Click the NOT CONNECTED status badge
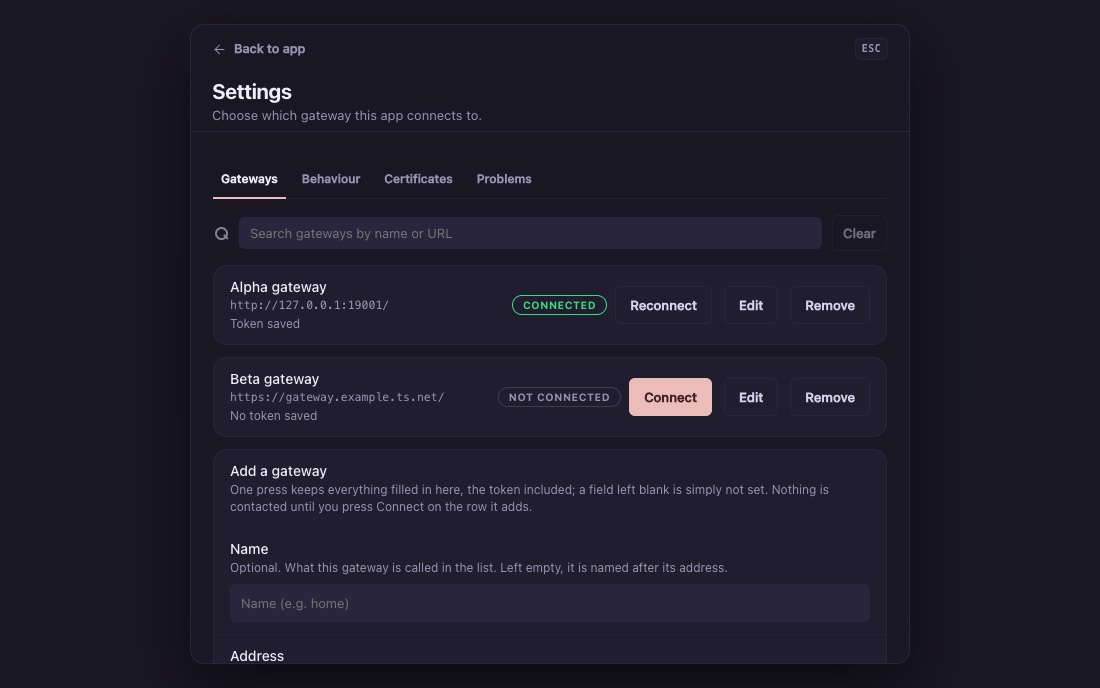This screenshot has width=1100, height=688. (x=559, y=397)
